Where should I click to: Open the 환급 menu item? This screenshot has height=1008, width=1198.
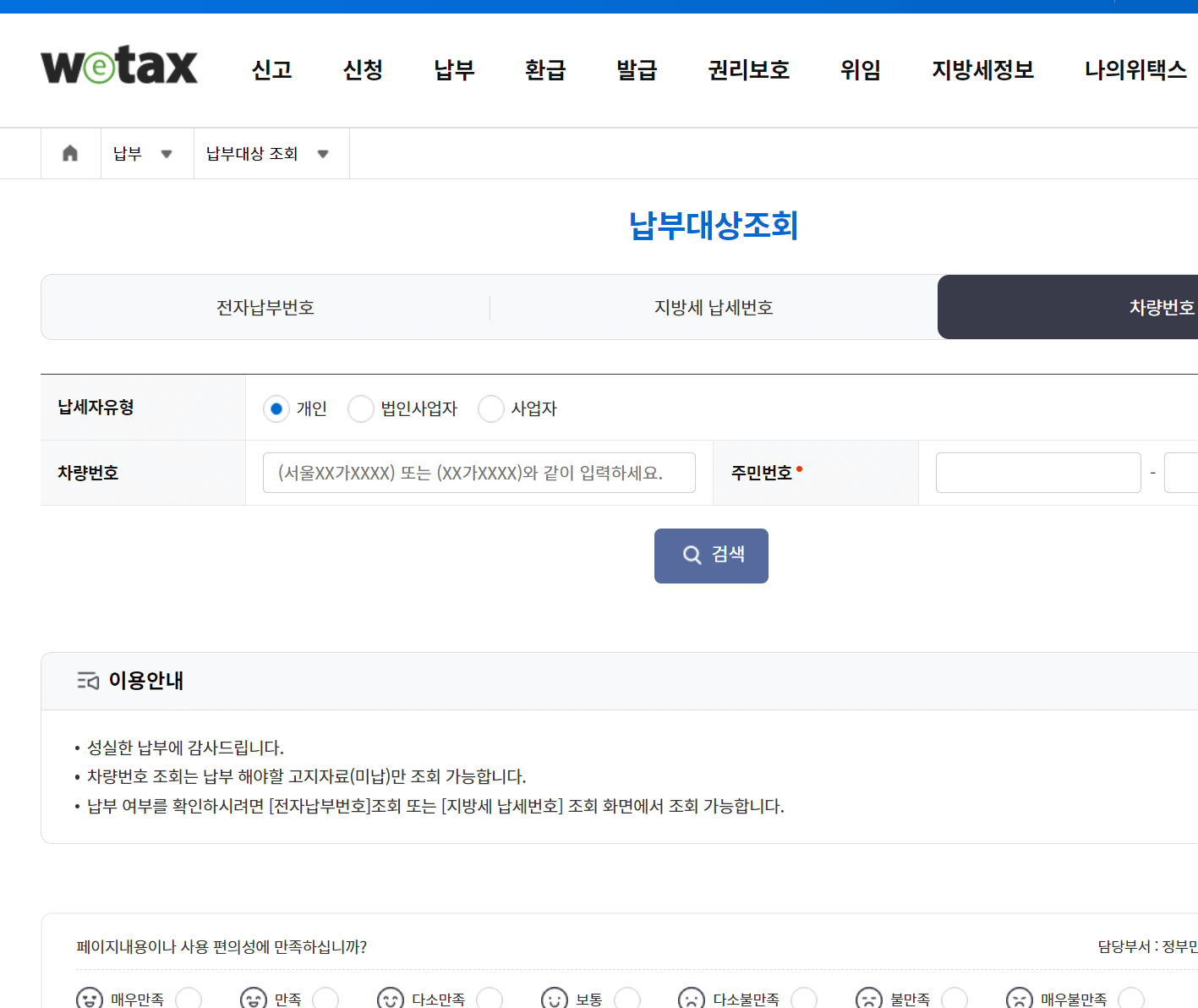click(545, 71)
